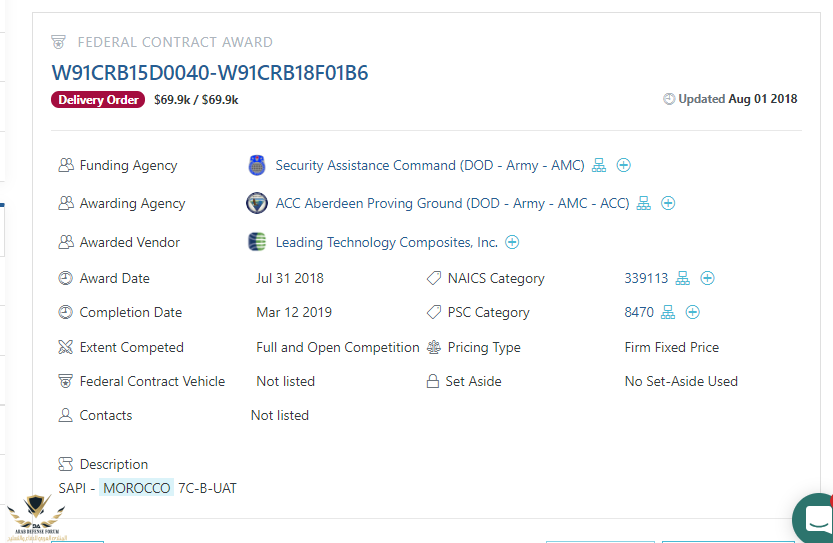Show hierarchy for PSC 8470
Image resolution: width=833 pixels, height=543 pixels.
(668, 312)
